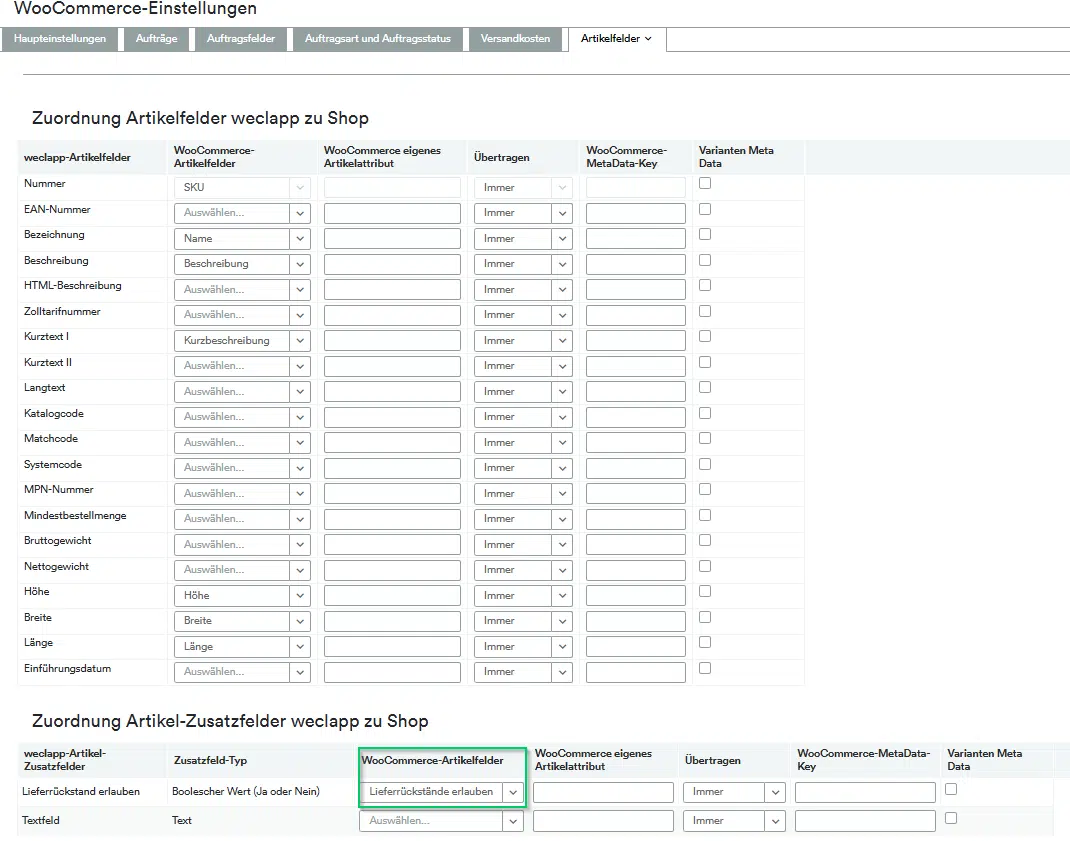Focus MetaData-Key input for Matchcode

tap(636, 443)
